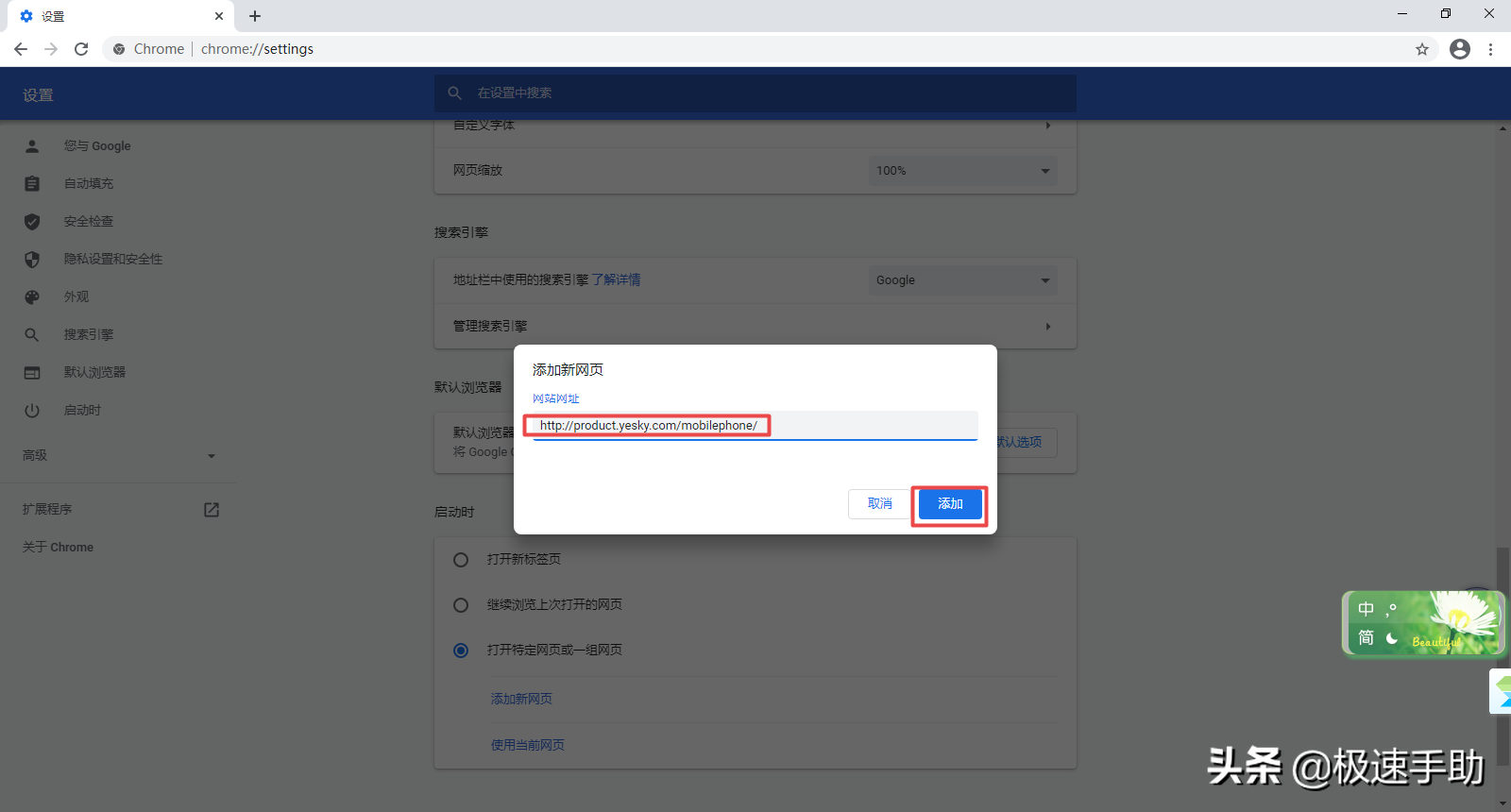This screenshot has height=812, width=1511.
Task: Click the reload page icon
Action: pyautogui.click(x=81, y=49)
